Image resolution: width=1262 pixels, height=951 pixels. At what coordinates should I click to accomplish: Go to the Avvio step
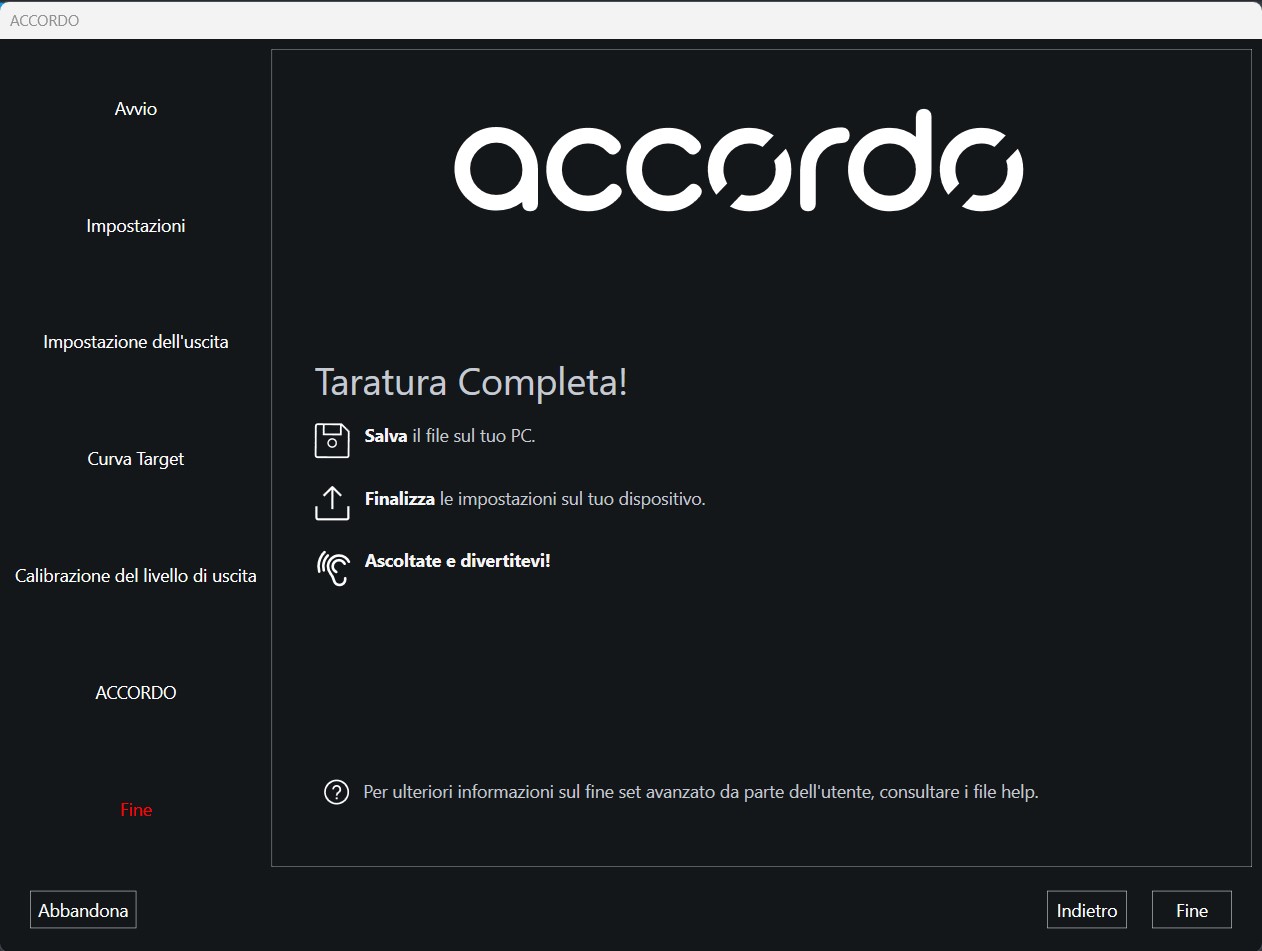(x=136, y=109)
